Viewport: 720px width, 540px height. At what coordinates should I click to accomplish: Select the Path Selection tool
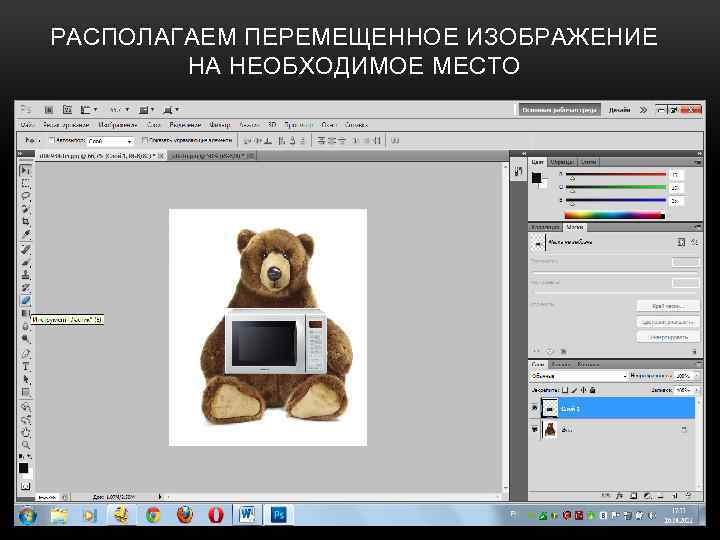coord(26,380)
